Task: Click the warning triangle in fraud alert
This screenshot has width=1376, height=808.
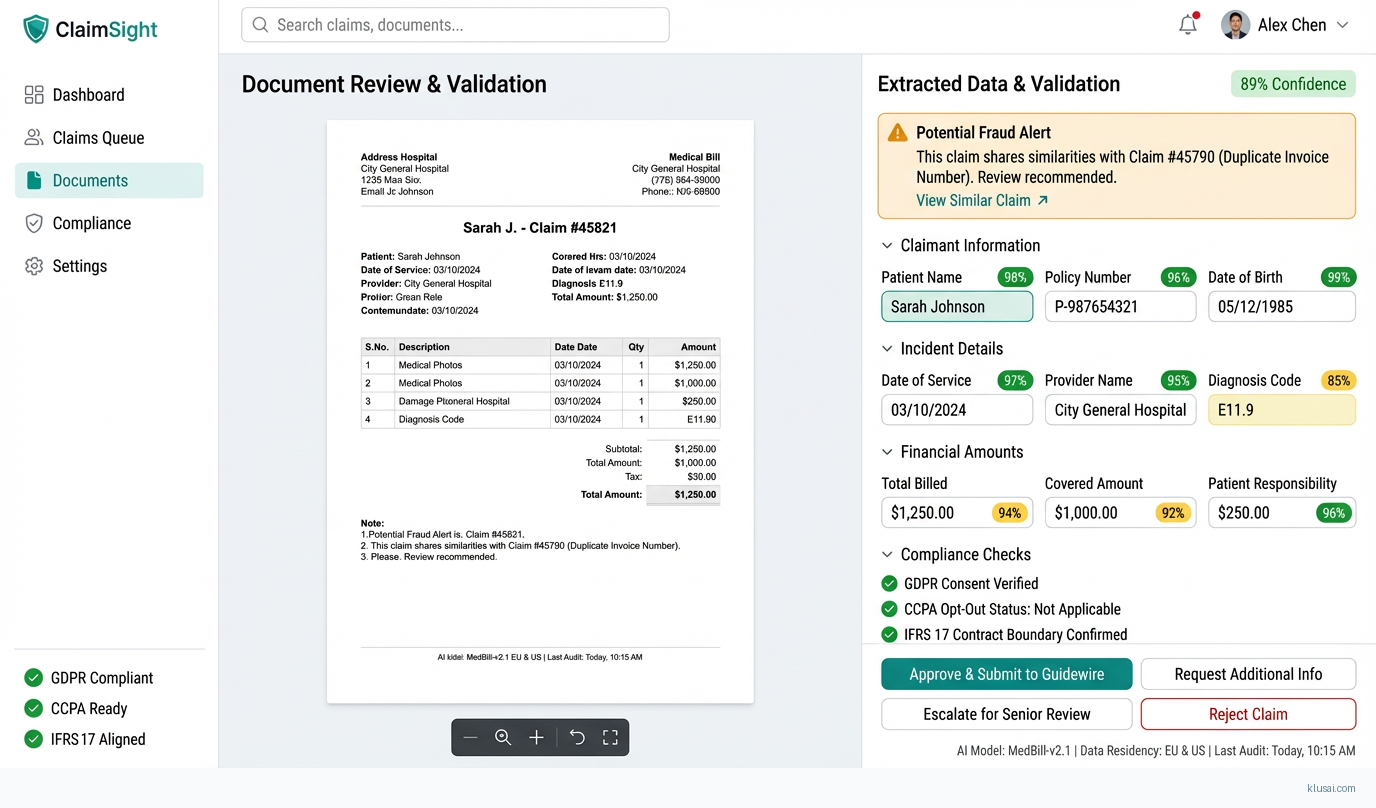Action: point(897,133)
